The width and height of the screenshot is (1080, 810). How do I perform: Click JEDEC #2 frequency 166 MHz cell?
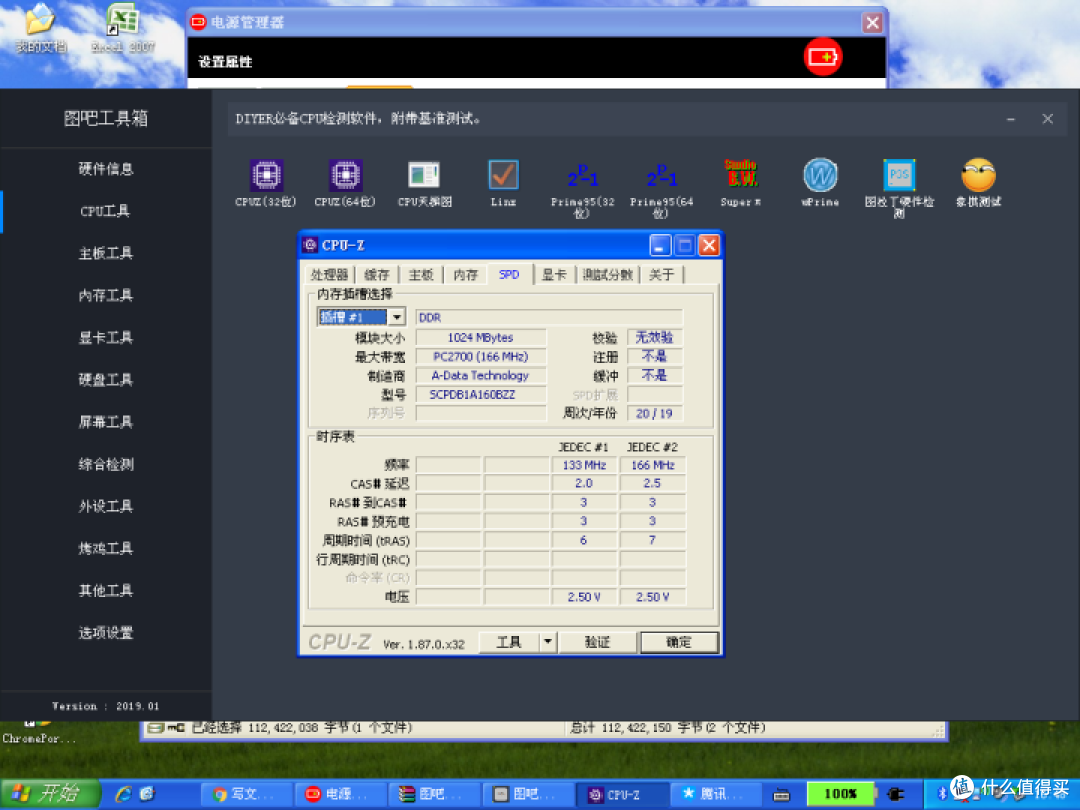652,465
